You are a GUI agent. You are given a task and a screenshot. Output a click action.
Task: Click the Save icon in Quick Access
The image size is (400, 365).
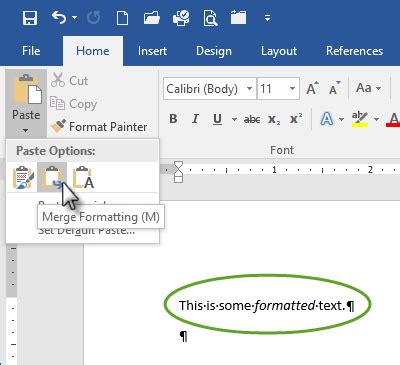pos(30,18)
